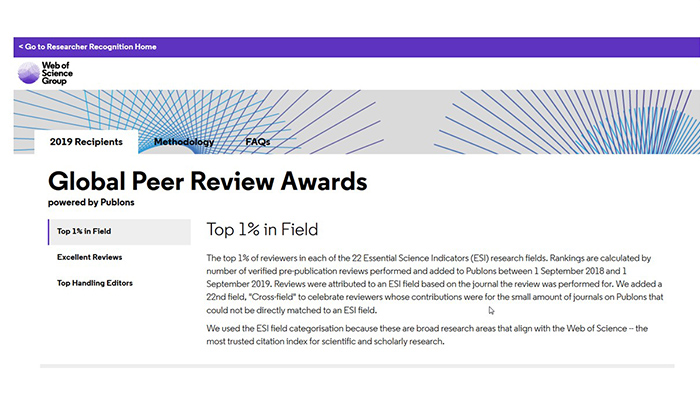Click the Global Peer Review Awards heading
700x400 pixels.
pyautogui.click(x=207, y=182)
